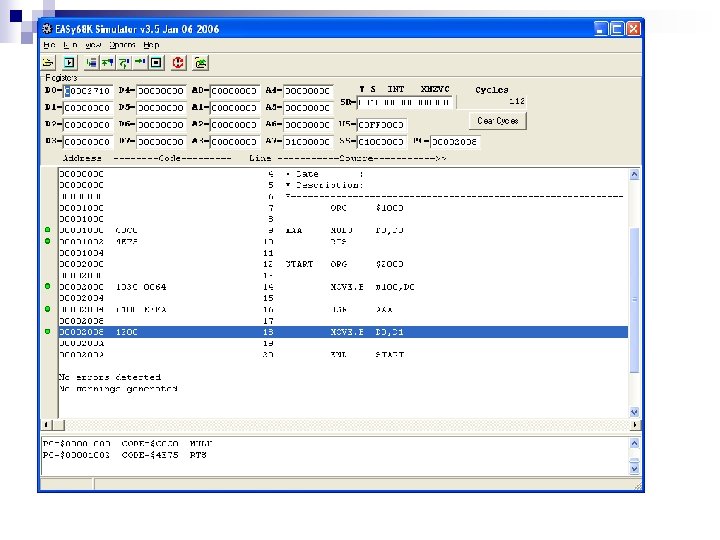The height and width of the screenshot is (540, 720).
Task: Click the A2 register field
Action: [x=235, y=125]
